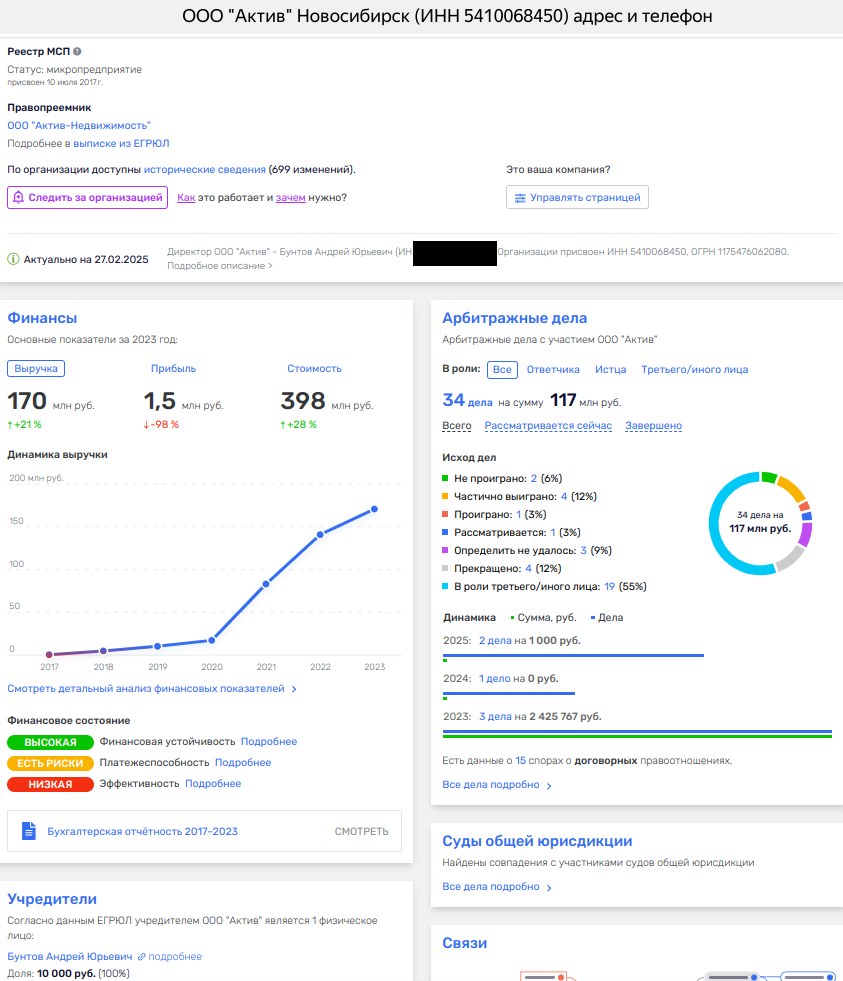Image resolution: width=843 pixels, height=981 pixels.
Task: Select the Стоимость finance tab
Action: tap(314, 369)
